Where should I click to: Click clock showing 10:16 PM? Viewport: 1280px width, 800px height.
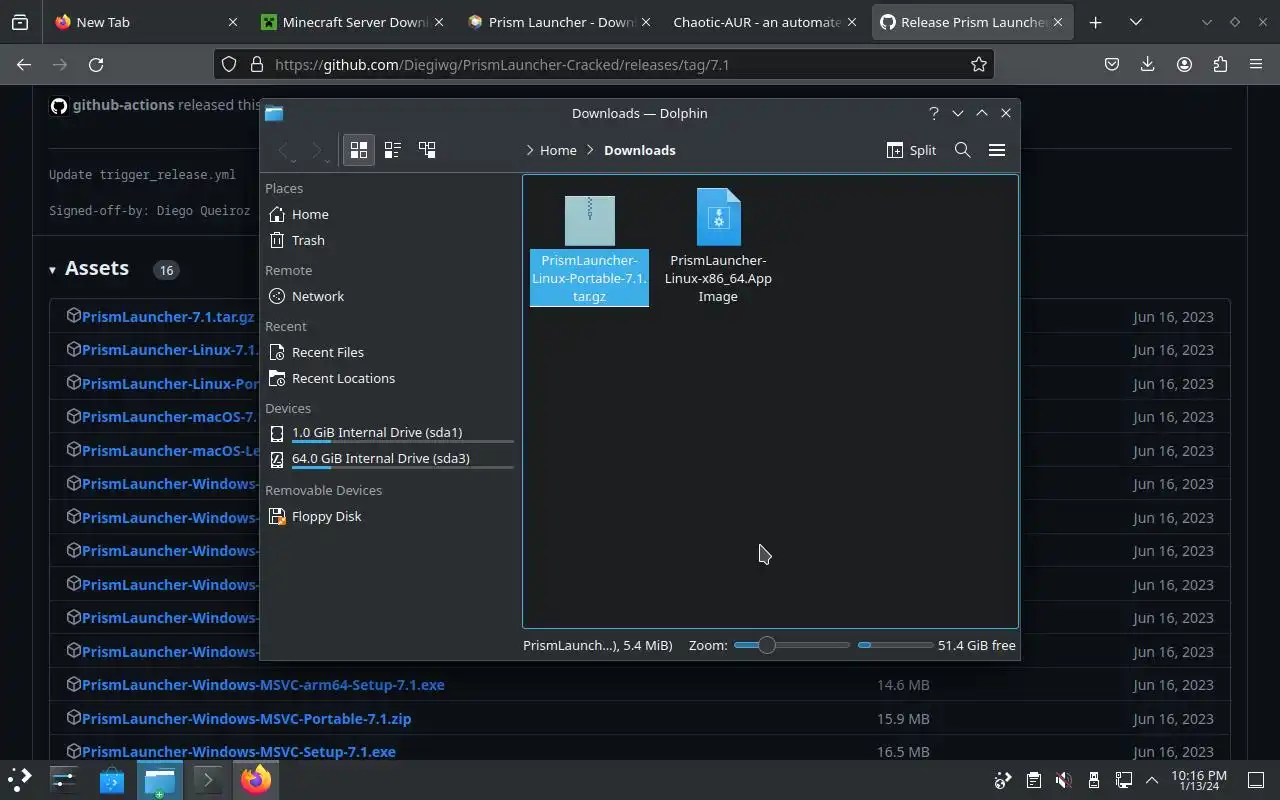point(1198,780)
